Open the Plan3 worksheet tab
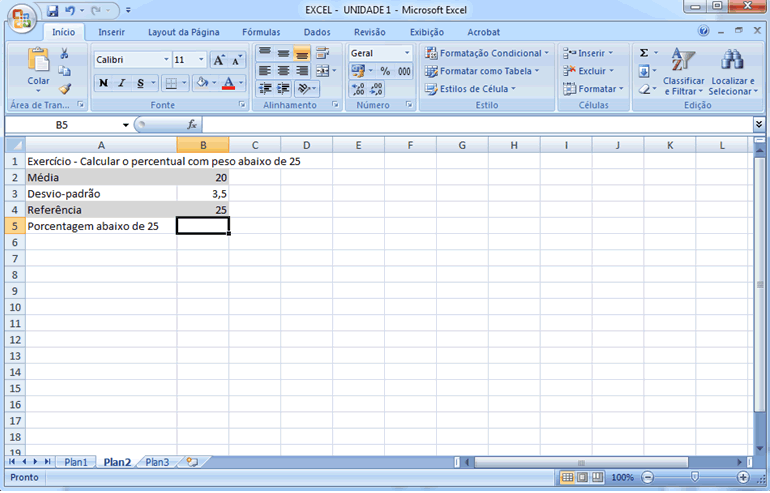The image size is (770, 493). coord(157,462)
